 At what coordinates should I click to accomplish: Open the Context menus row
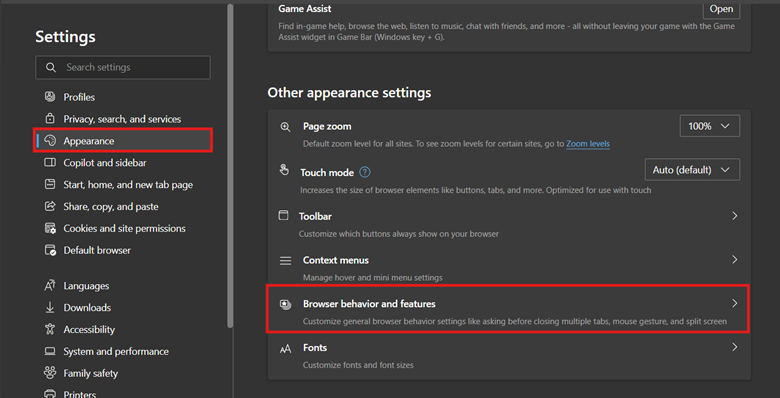(x=509, y=268)
